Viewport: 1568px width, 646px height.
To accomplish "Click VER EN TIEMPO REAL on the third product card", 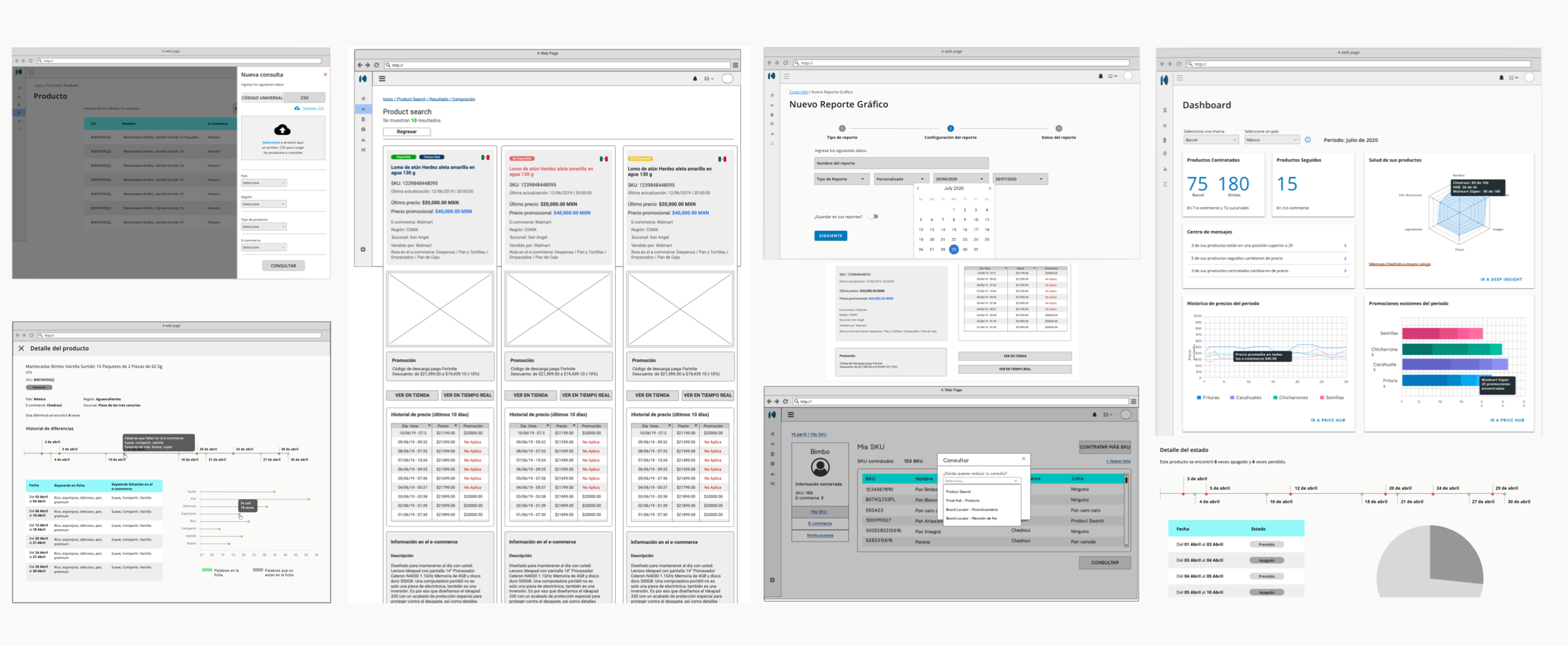I will coord(708,396).
